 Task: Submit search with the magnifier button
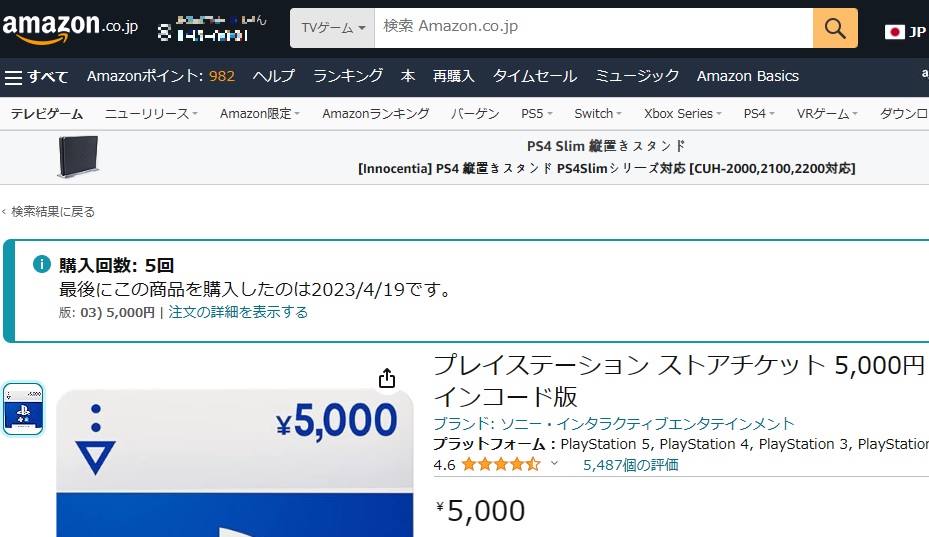835,28
